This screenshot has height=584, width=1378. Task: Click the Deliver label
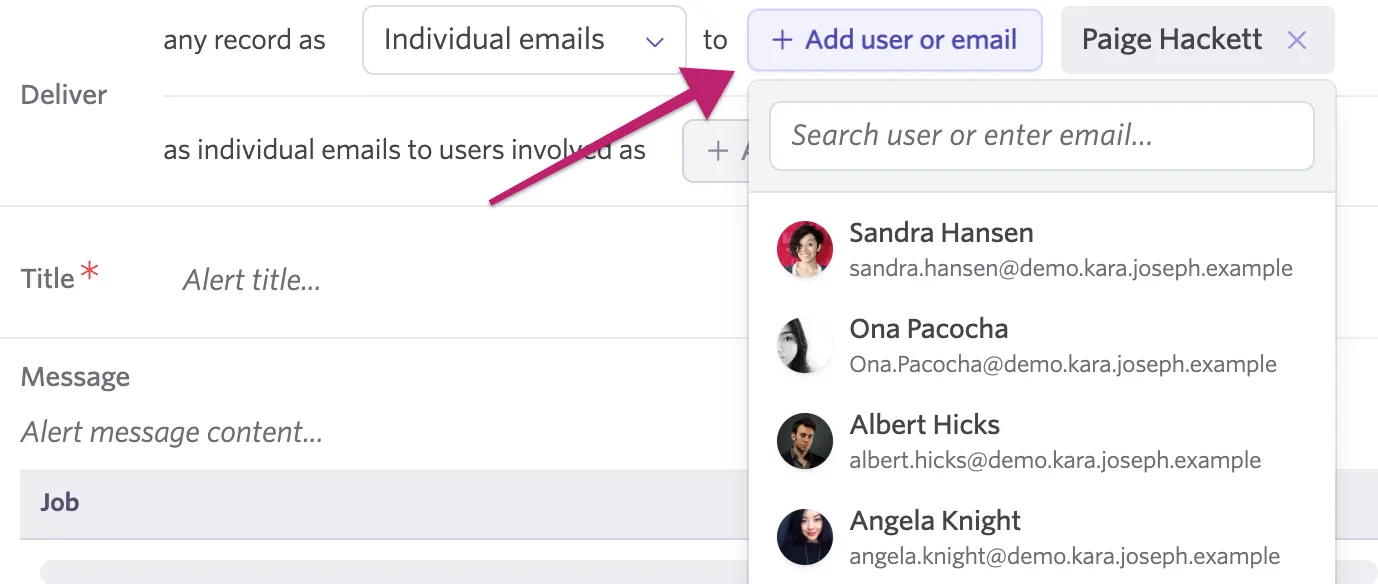tap(64, 95)
